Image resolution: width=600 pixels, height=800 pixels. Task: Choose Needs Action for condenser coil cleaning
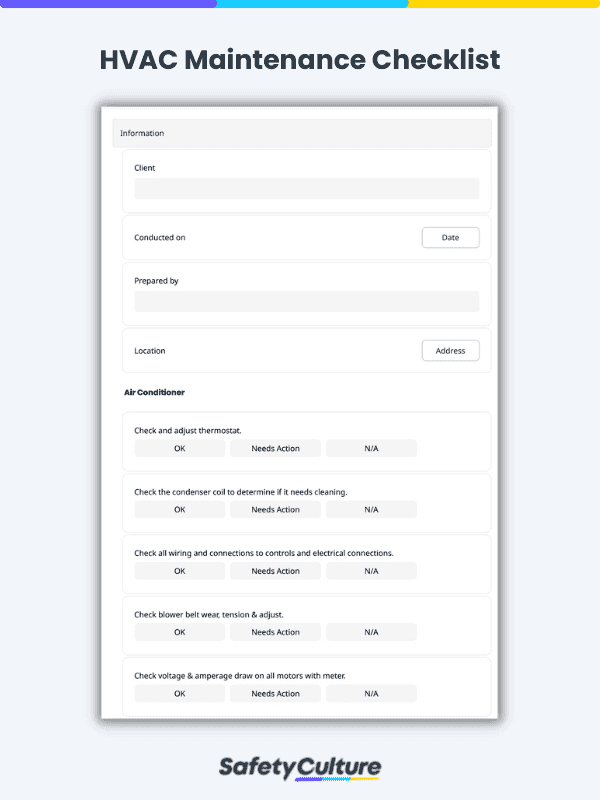(x=275, y=509)
